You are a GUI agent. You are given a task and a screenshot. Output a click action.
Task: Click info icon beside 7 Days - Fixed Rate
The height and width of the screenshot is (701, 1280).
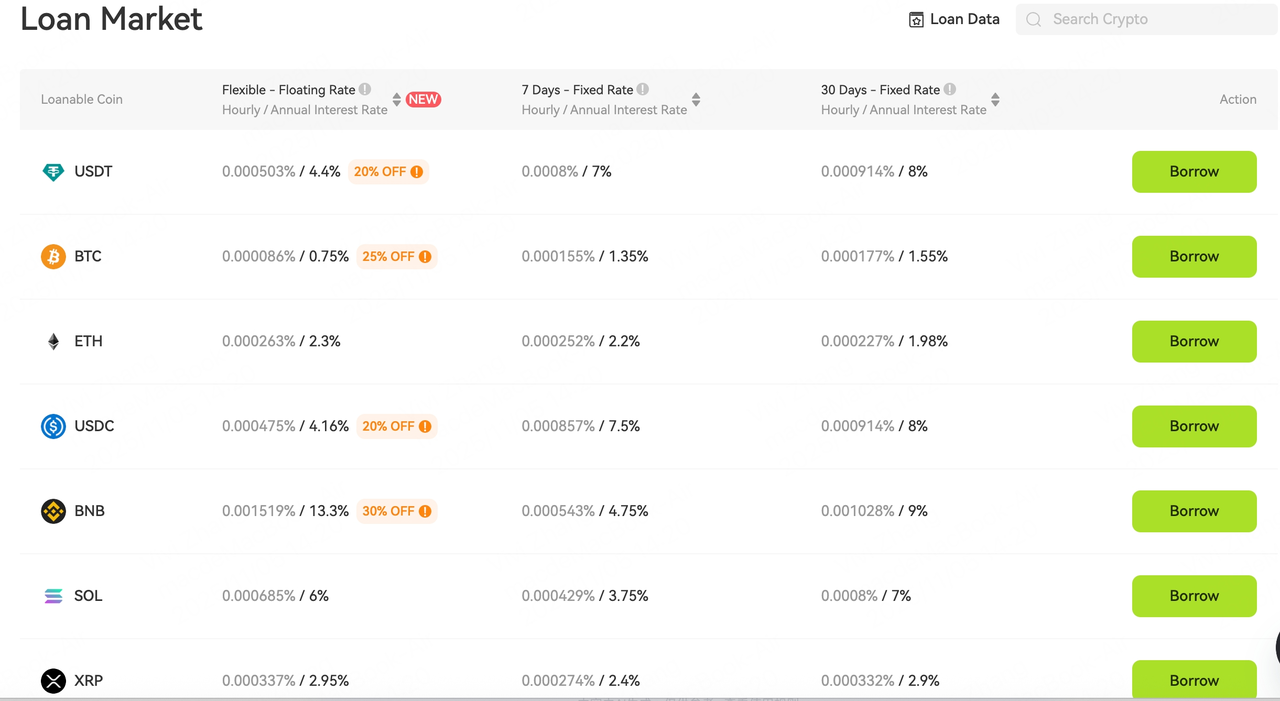(643, 89)
